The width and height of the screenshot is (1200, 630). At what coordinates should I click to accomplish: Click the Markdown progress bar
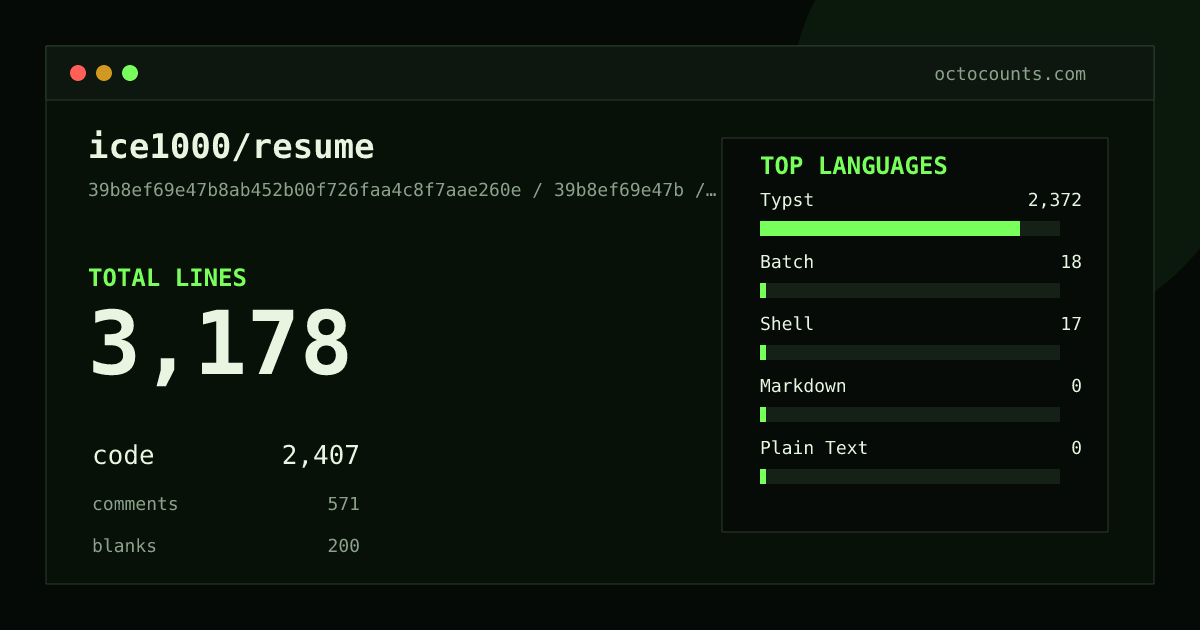(x=910, y=414)
